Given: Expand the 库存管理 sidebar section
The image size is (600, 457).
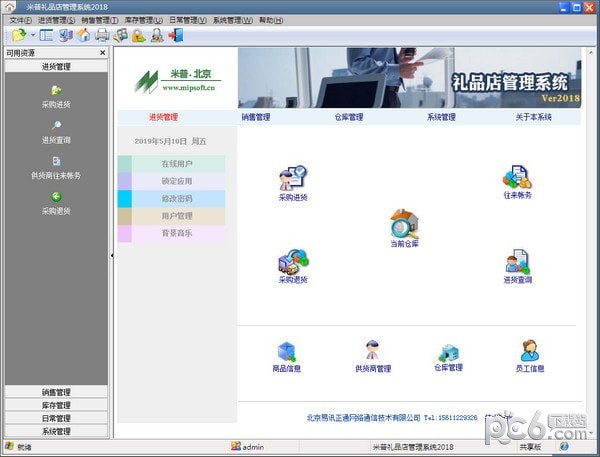Looking at the screenshot, I should pyautogui.click(x=56, y=405).
